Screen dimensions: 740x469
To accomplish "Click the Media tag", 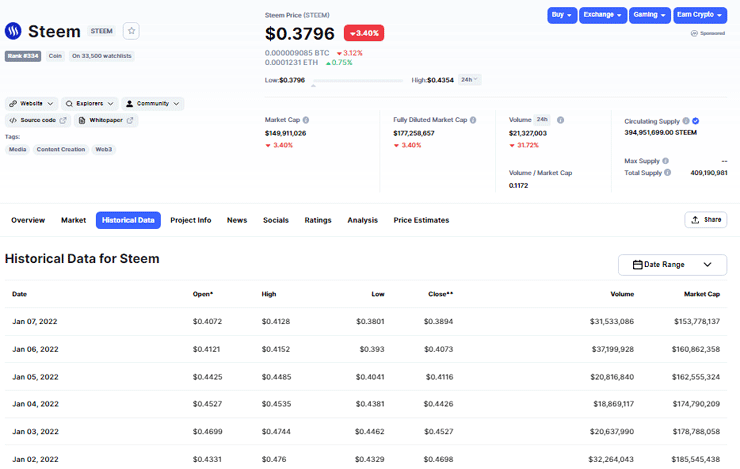I will point(17,150).
